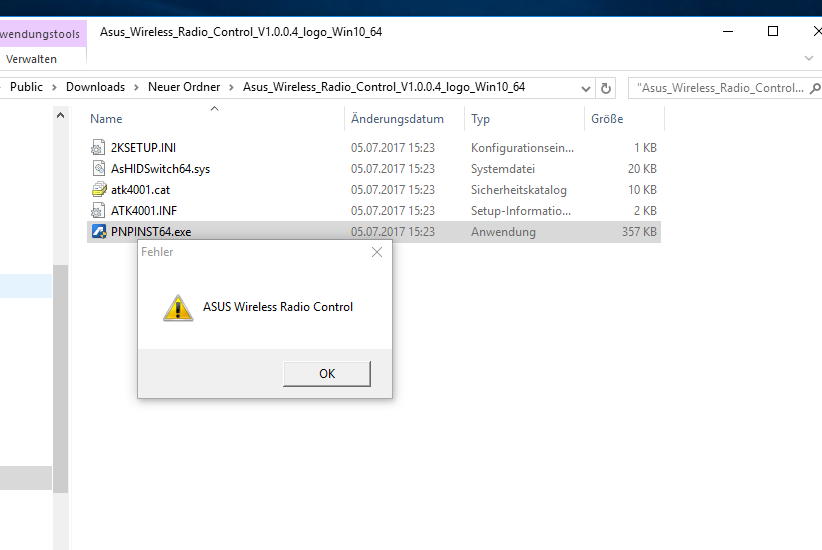Screen dimensions: 822x550
Task: Click the 10 KB size cell
Action: (642, 190)
